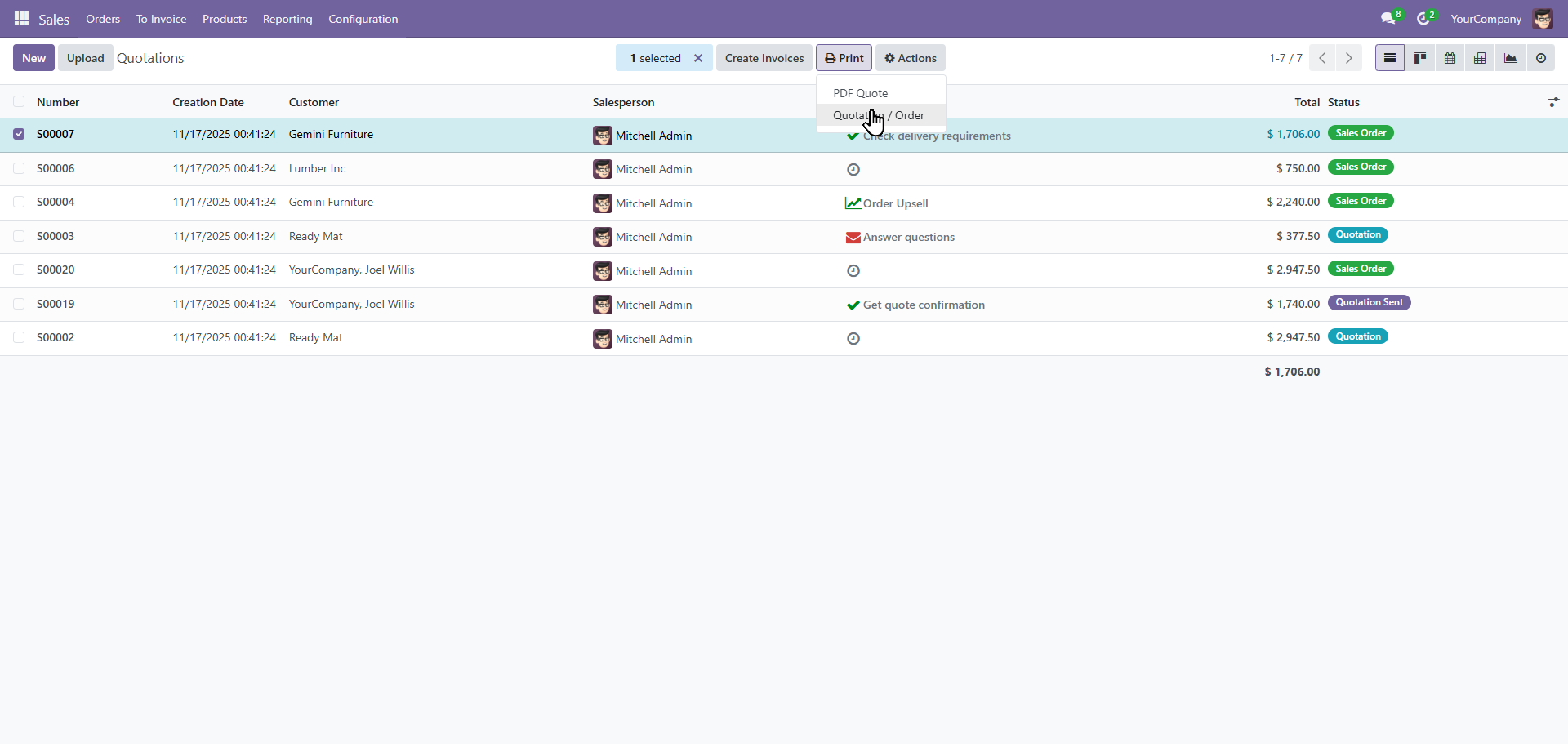Open the conversations messages icon
Screen dimensions: 1568x744
coord(1388,19)
